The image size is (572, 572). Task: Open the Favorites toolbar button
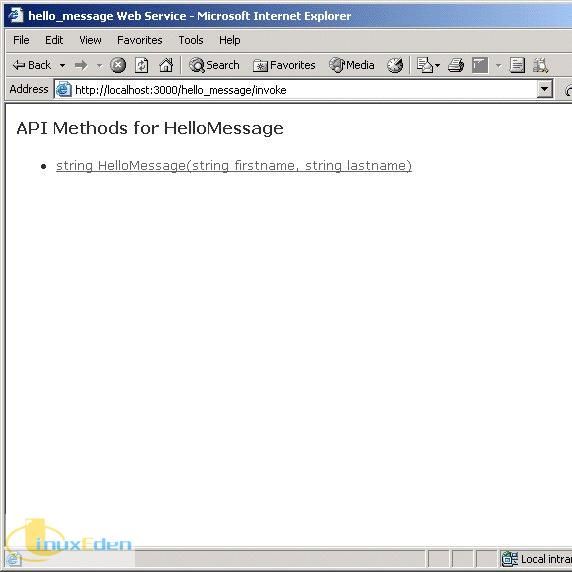point(284,66)
